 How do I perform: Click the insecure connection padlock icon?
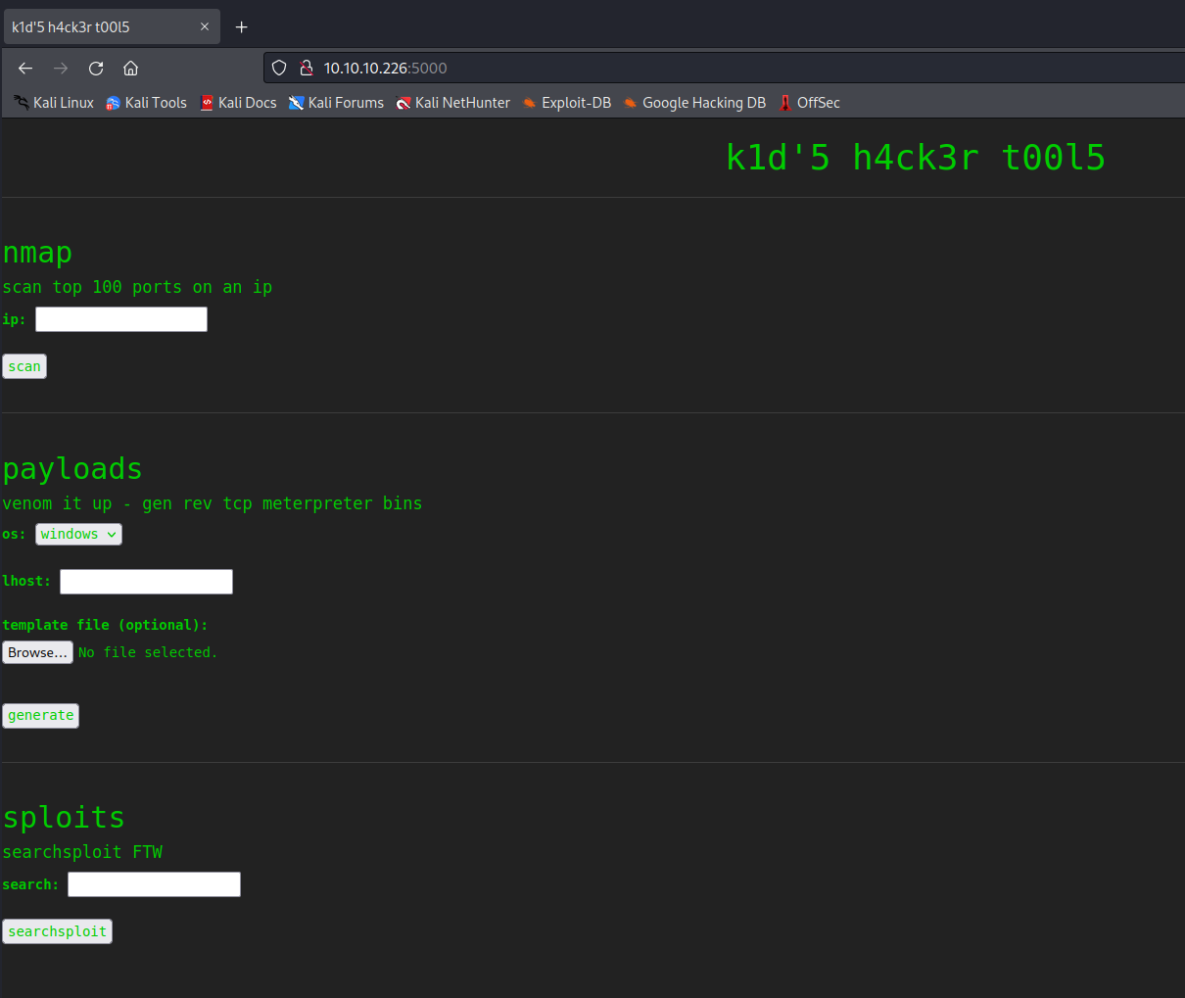point(306,68)
